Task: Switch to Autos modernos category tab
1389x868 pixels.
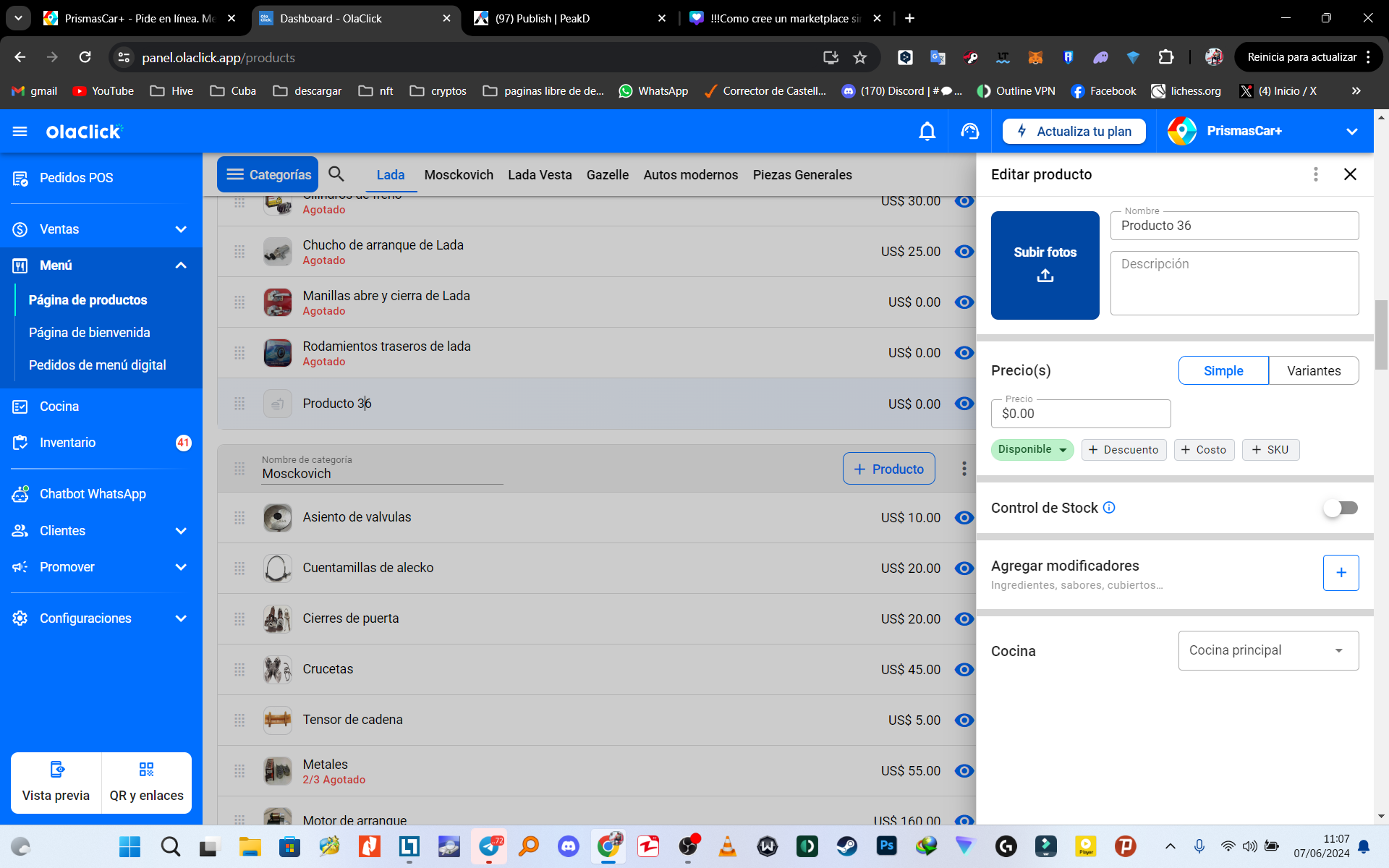Action: pos(691,175)
